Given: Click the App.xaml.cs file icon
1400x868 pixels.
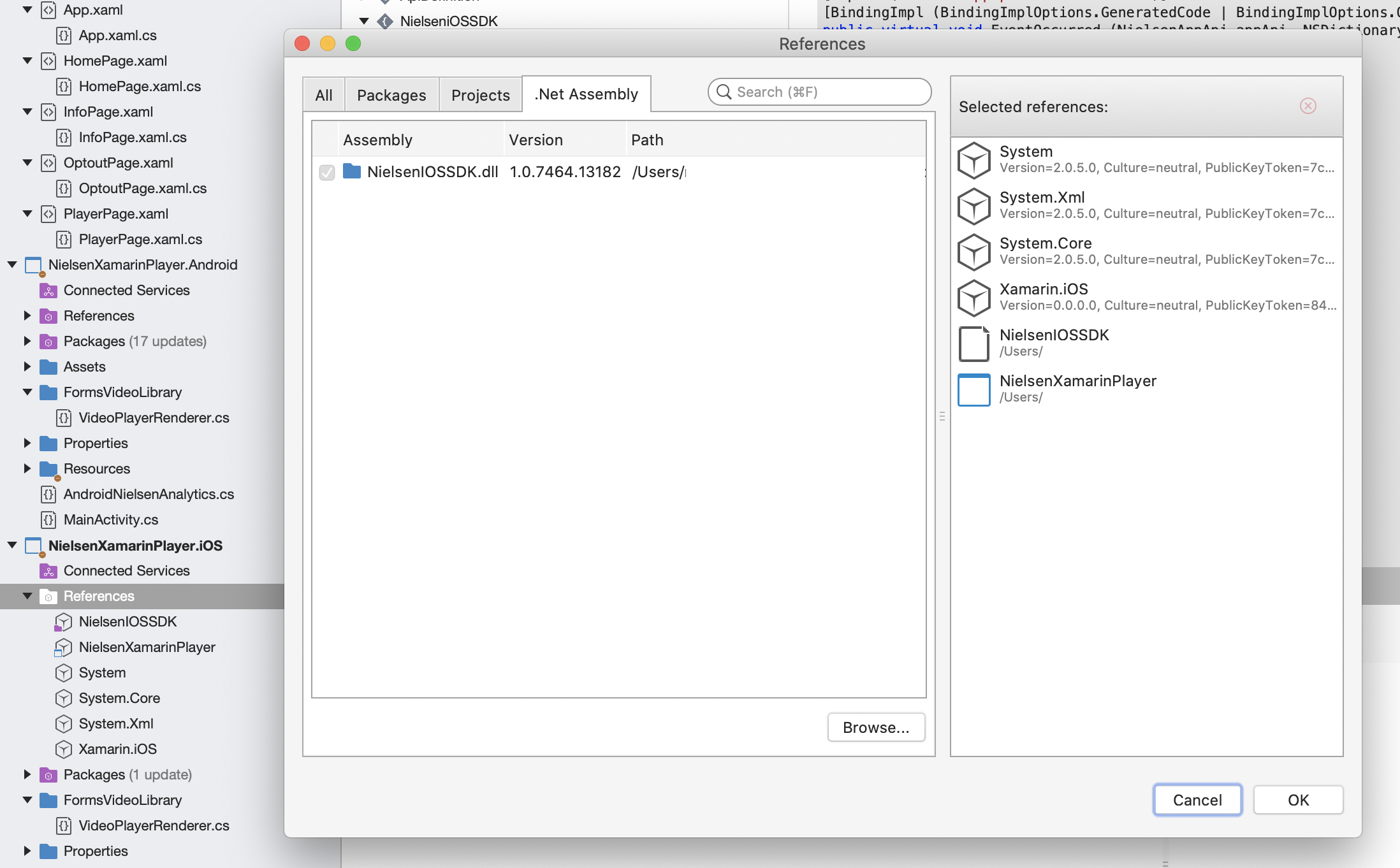Looking at the screenshot, I should pos(64,35).
